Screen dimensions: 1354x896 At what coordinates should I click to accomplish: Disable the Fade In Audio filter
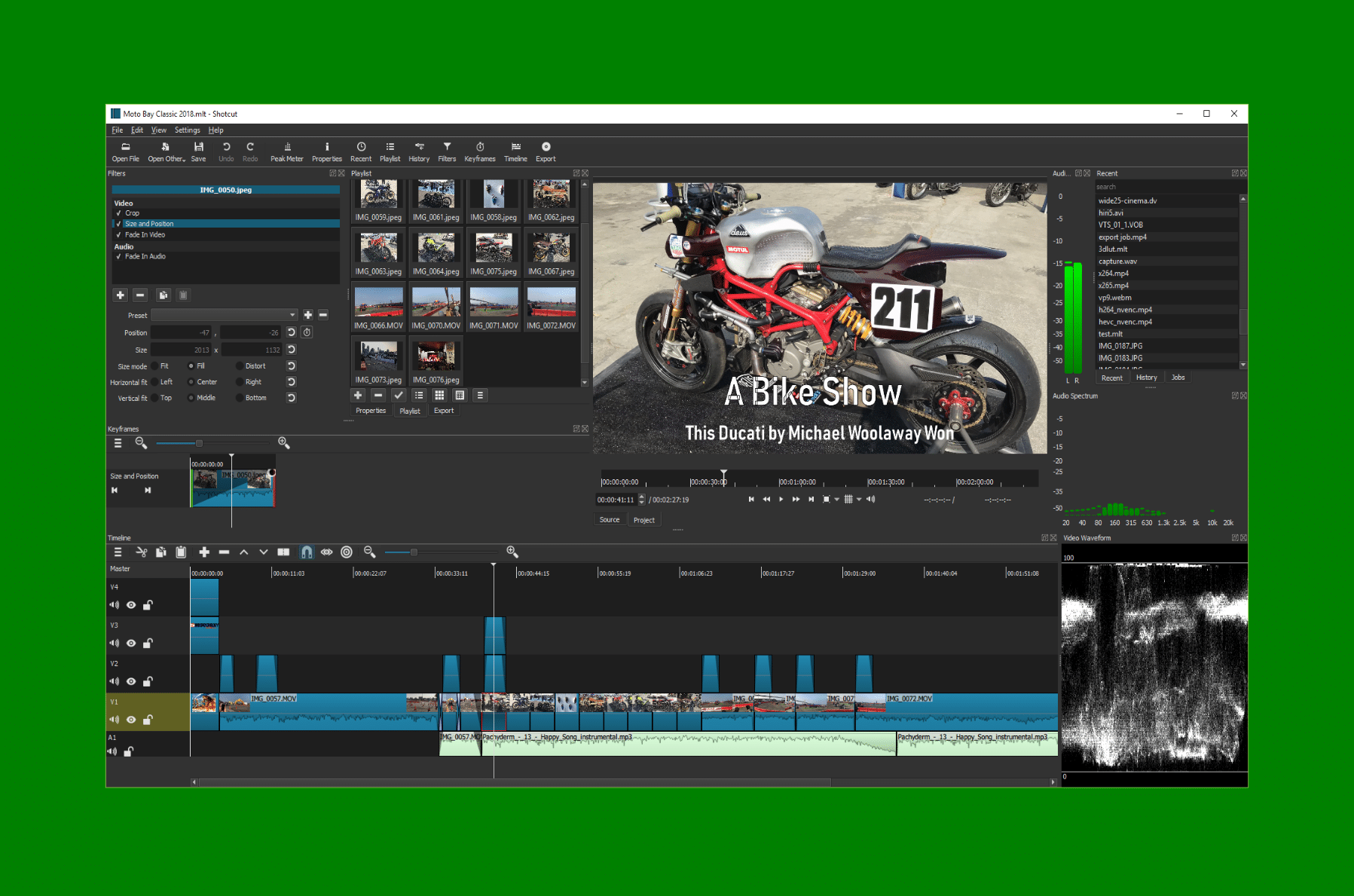tap(118, 256)
